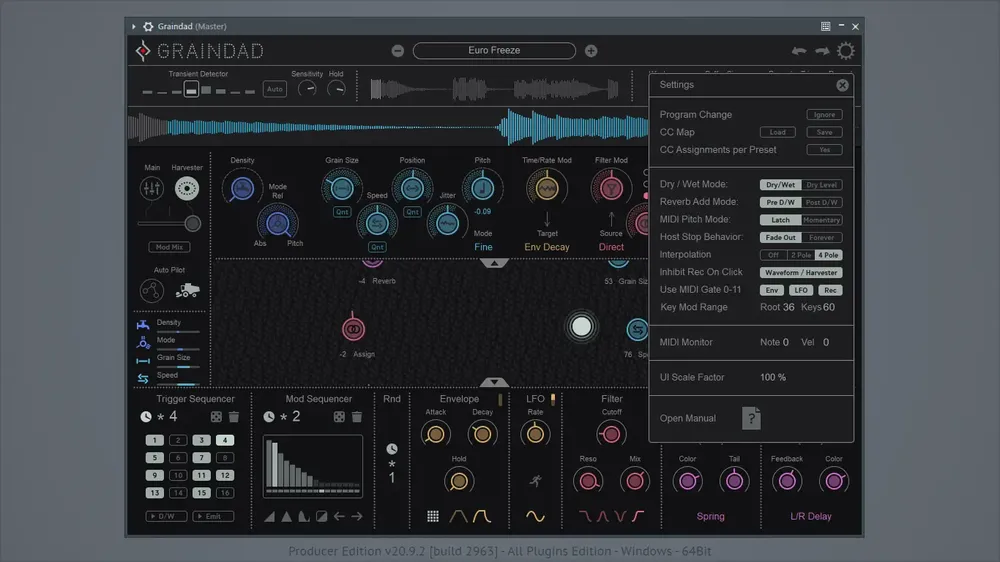Click the lower triangle expander above Envelope
The image size is (1000, 562).
[494, 382]
